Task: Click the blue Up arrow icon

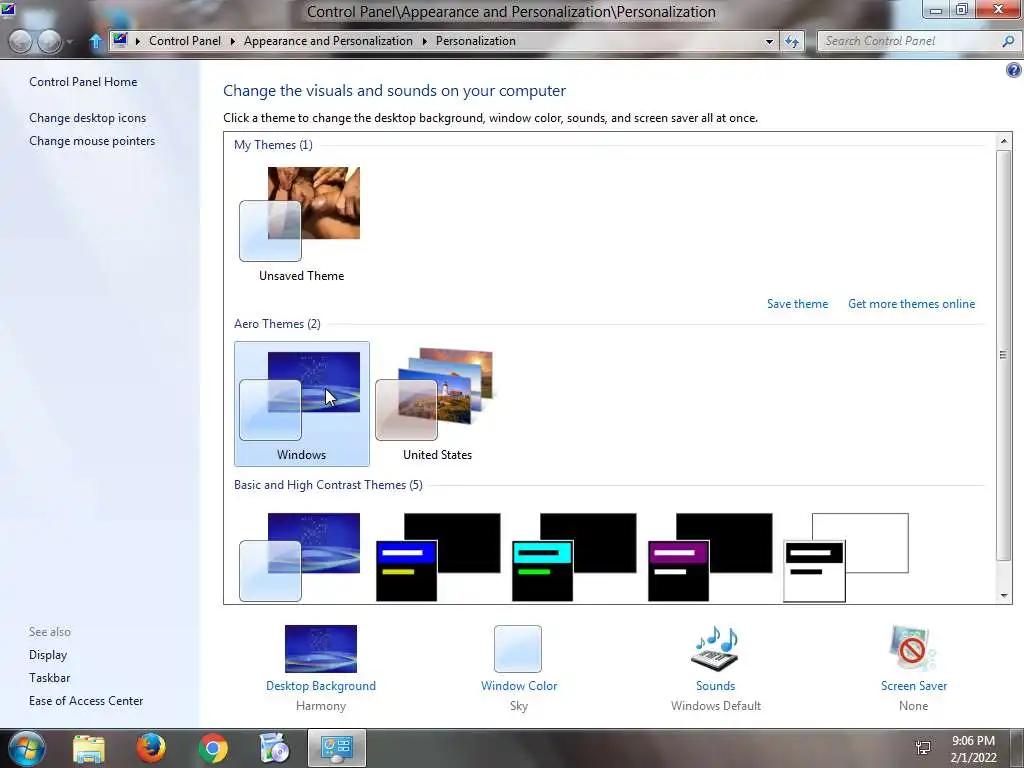Action: click(x=96, y=41)
